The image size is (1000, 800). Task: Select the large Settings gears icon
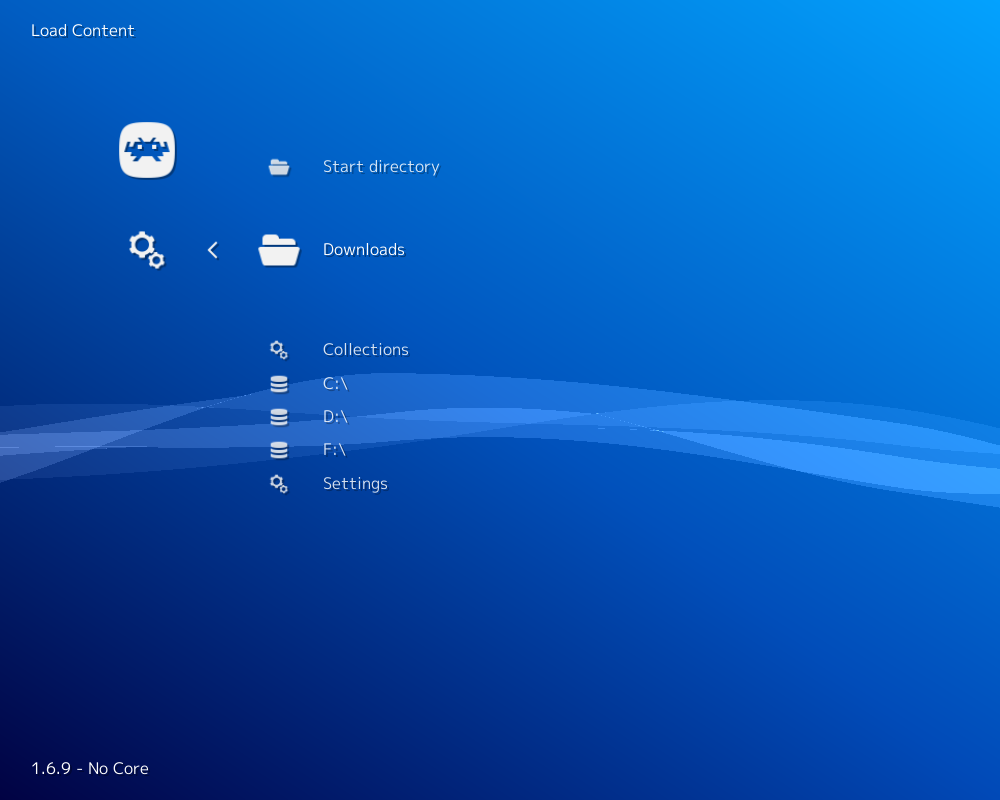[147, 249]
